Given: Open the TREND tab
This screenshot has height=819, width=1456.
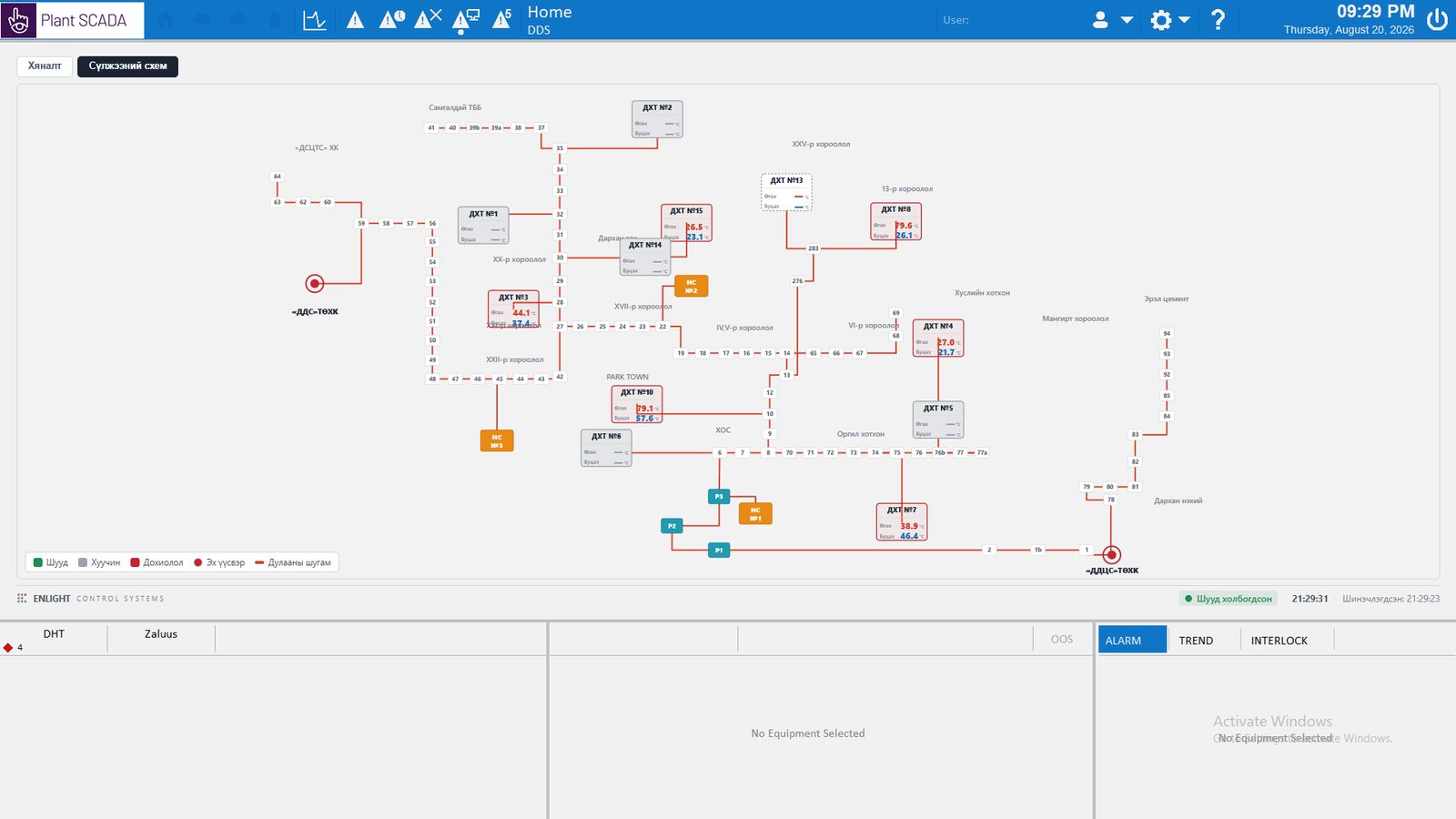Looking at the screenshot, I should click(1196, 641).
